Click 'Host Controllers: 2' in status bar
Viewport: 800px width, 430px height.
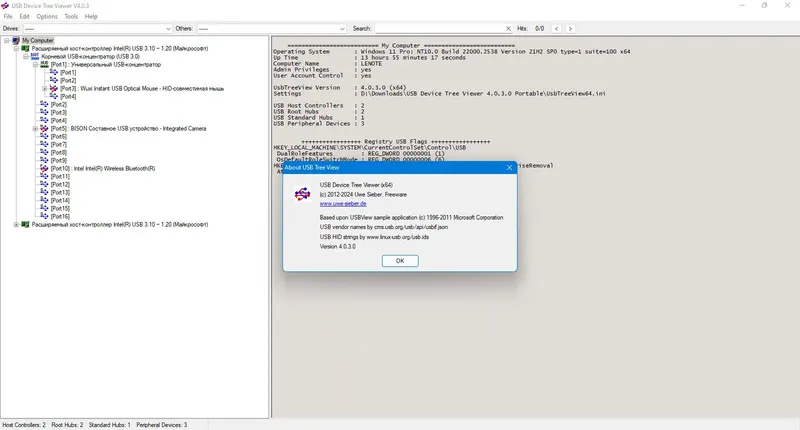coord(24,425)
